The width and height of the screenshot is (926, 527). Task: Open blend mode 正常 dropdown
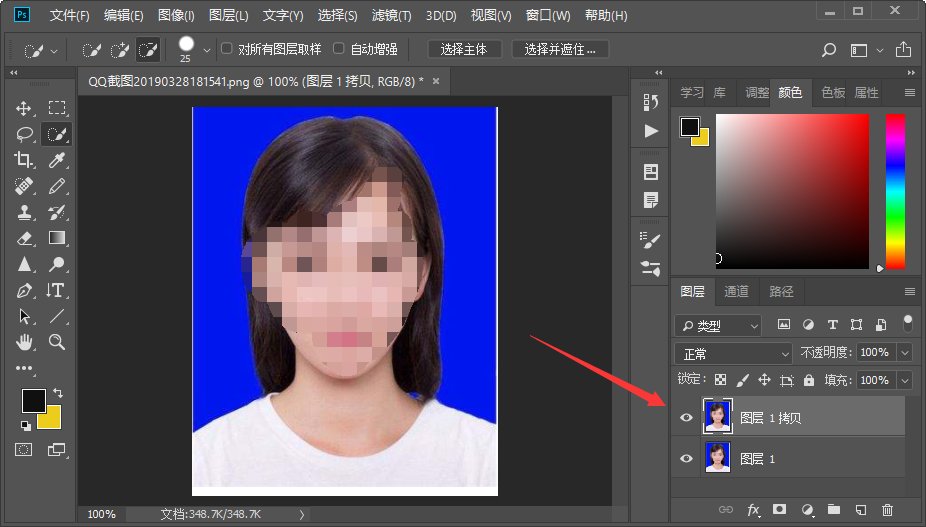point(733,353)
